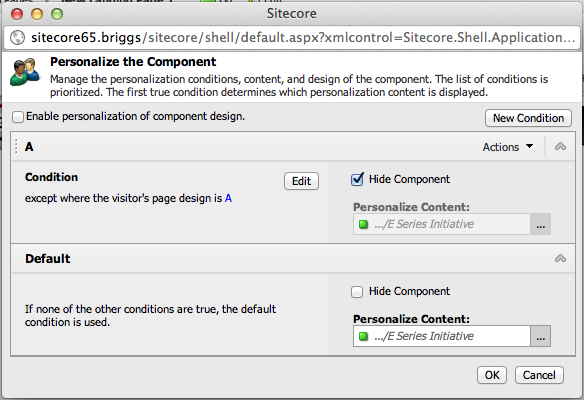Click the New Condition button
The width and height of the screenshot is (584, 400).
pos(528,118)
